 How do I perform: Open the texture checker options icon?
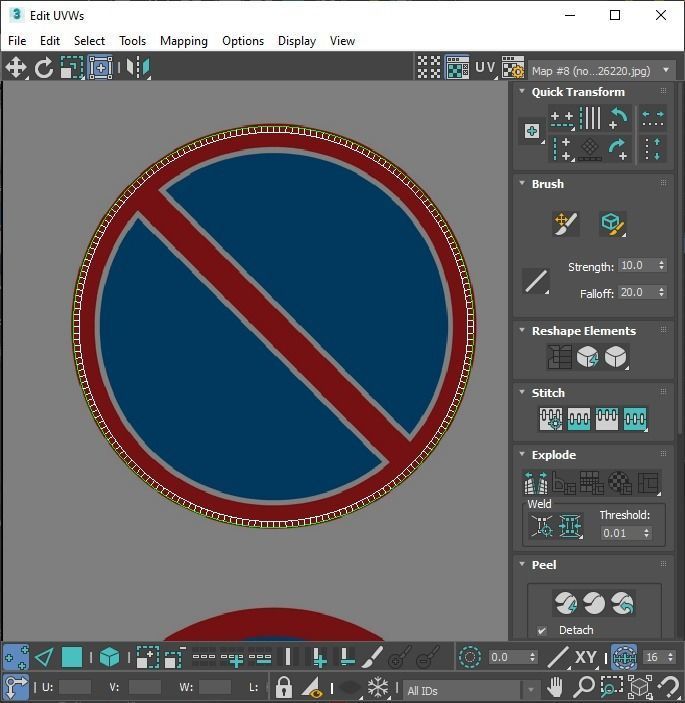[x=513, y=67]
